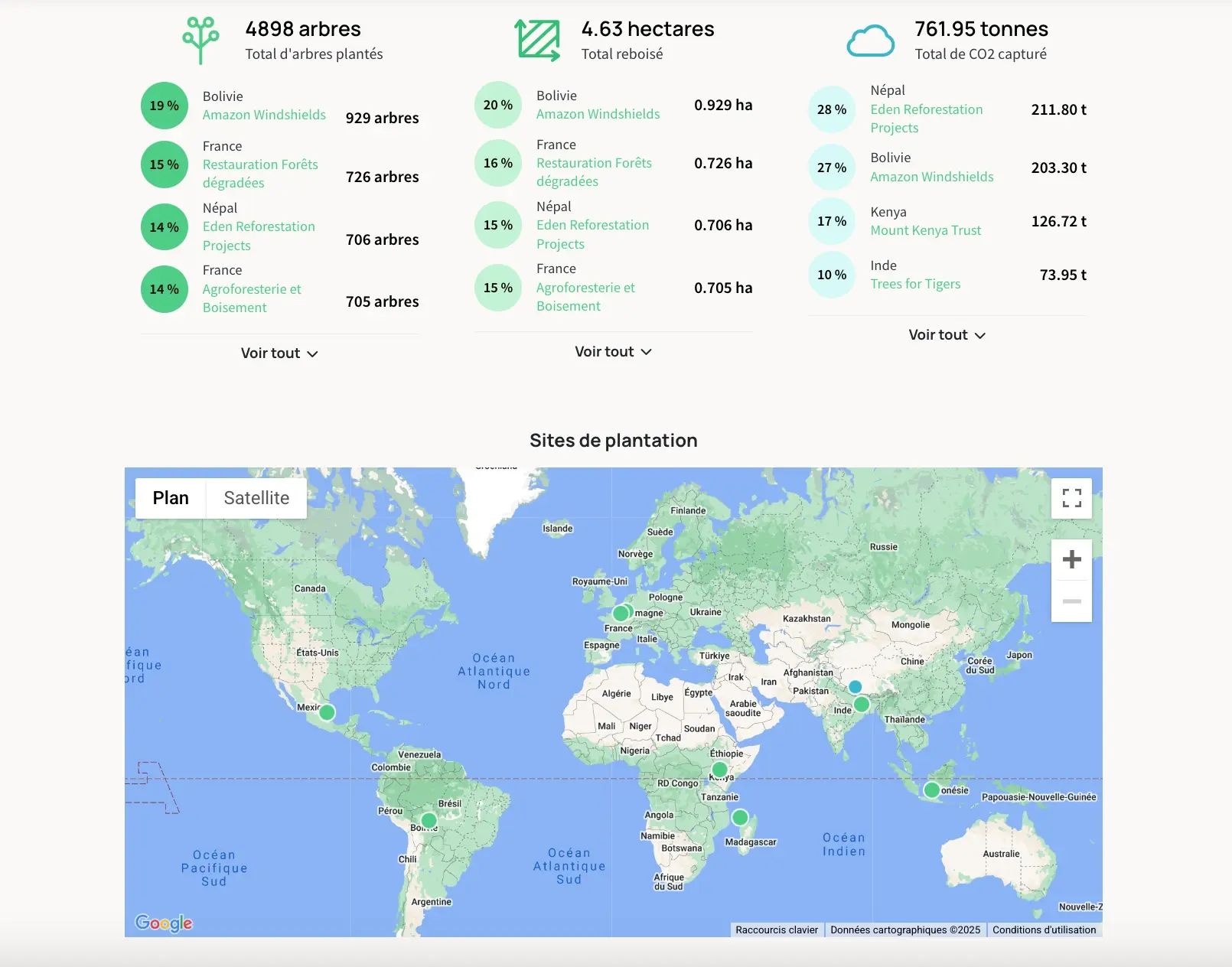Open the Google logo on map

click(x=164, y=923)
